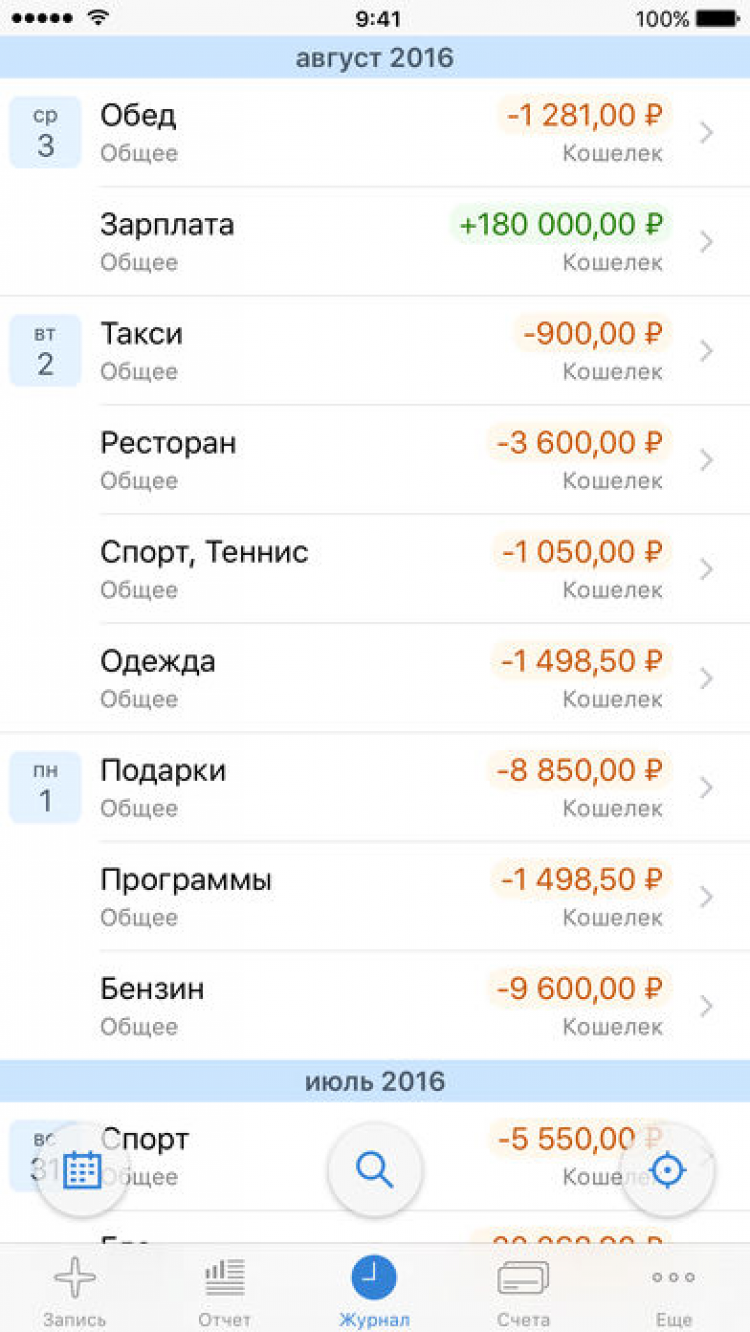
Task: Open the Еще more options tab
Action: click(672, 1288)
